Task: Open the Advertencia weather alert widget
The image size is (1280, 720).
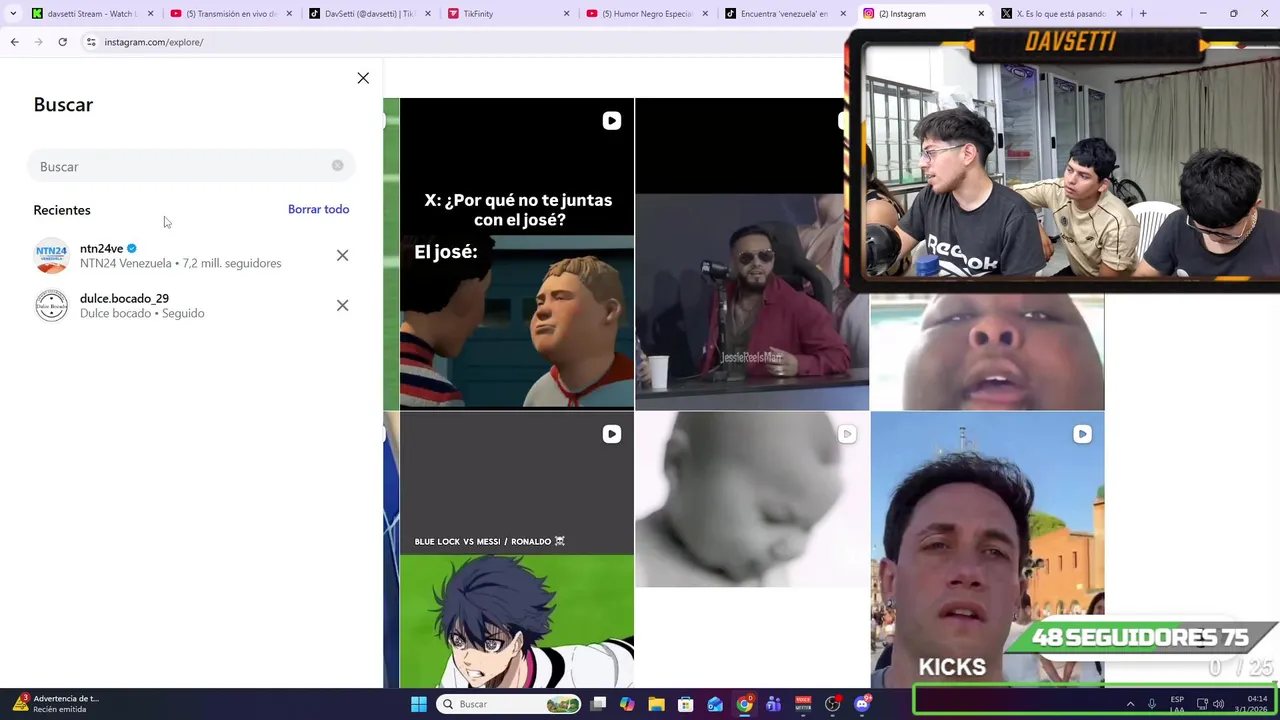Action: (55, 704)
